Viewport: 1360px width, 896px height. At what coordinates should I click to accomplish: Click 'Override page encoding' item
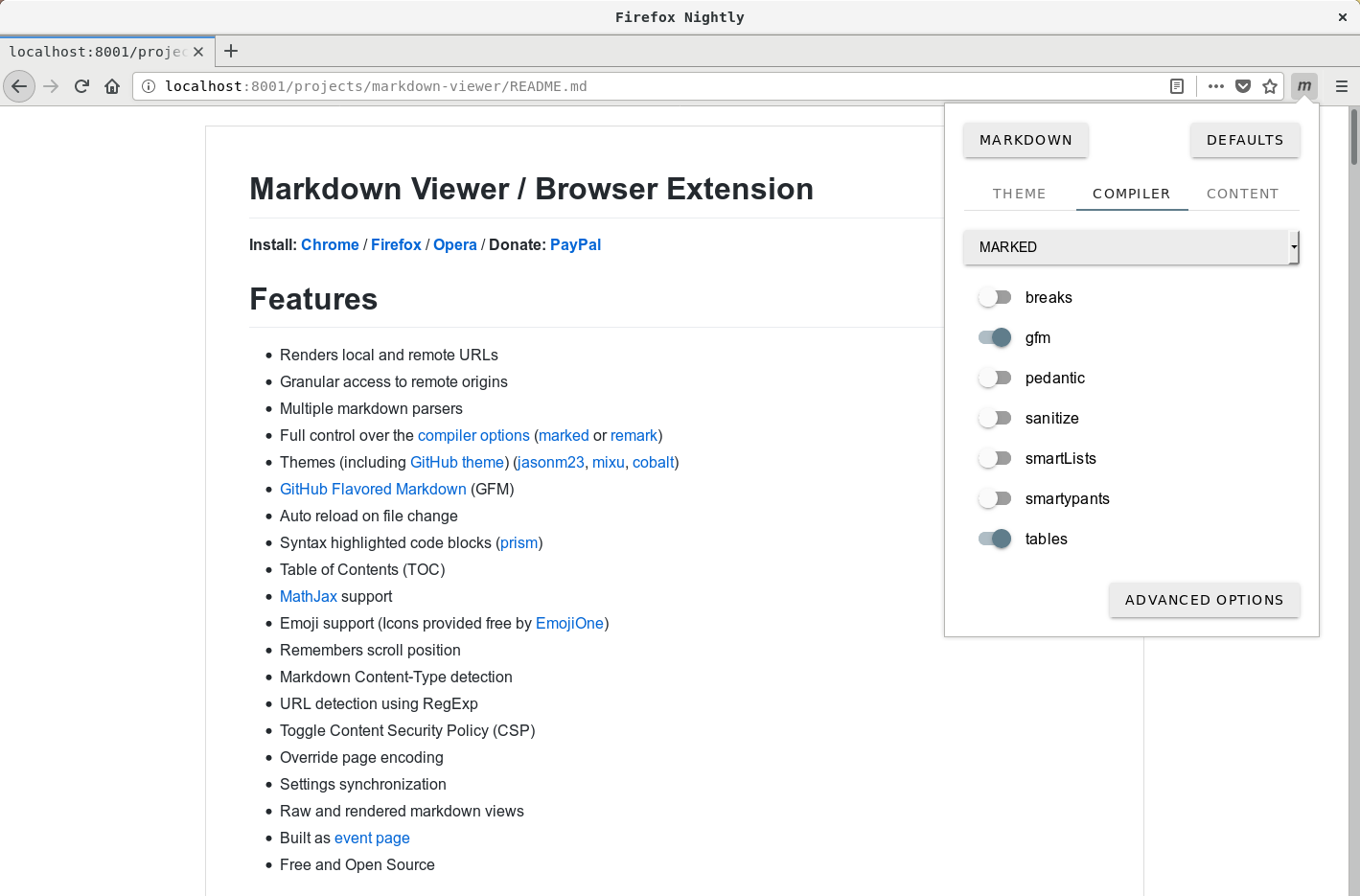tap(361, 757)
